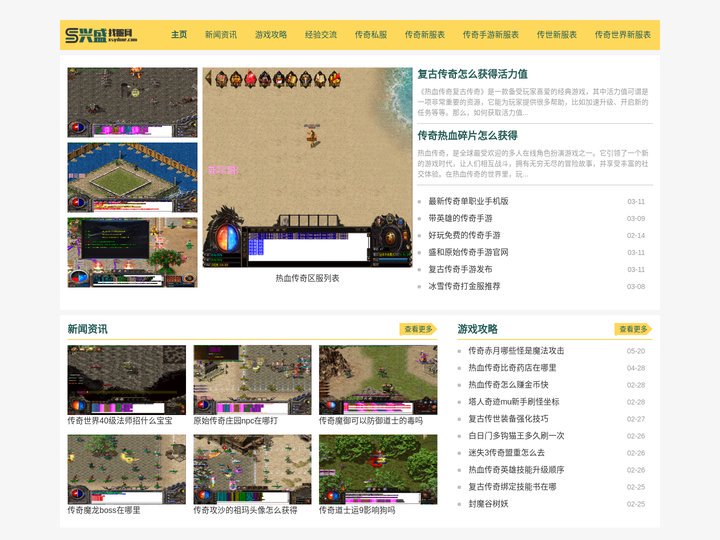Viewport: 720px width, 540px height.
Task: Open caption link 传奇魔龙boss在哪里
Action: pyautogui.click(x=104, y=510)
